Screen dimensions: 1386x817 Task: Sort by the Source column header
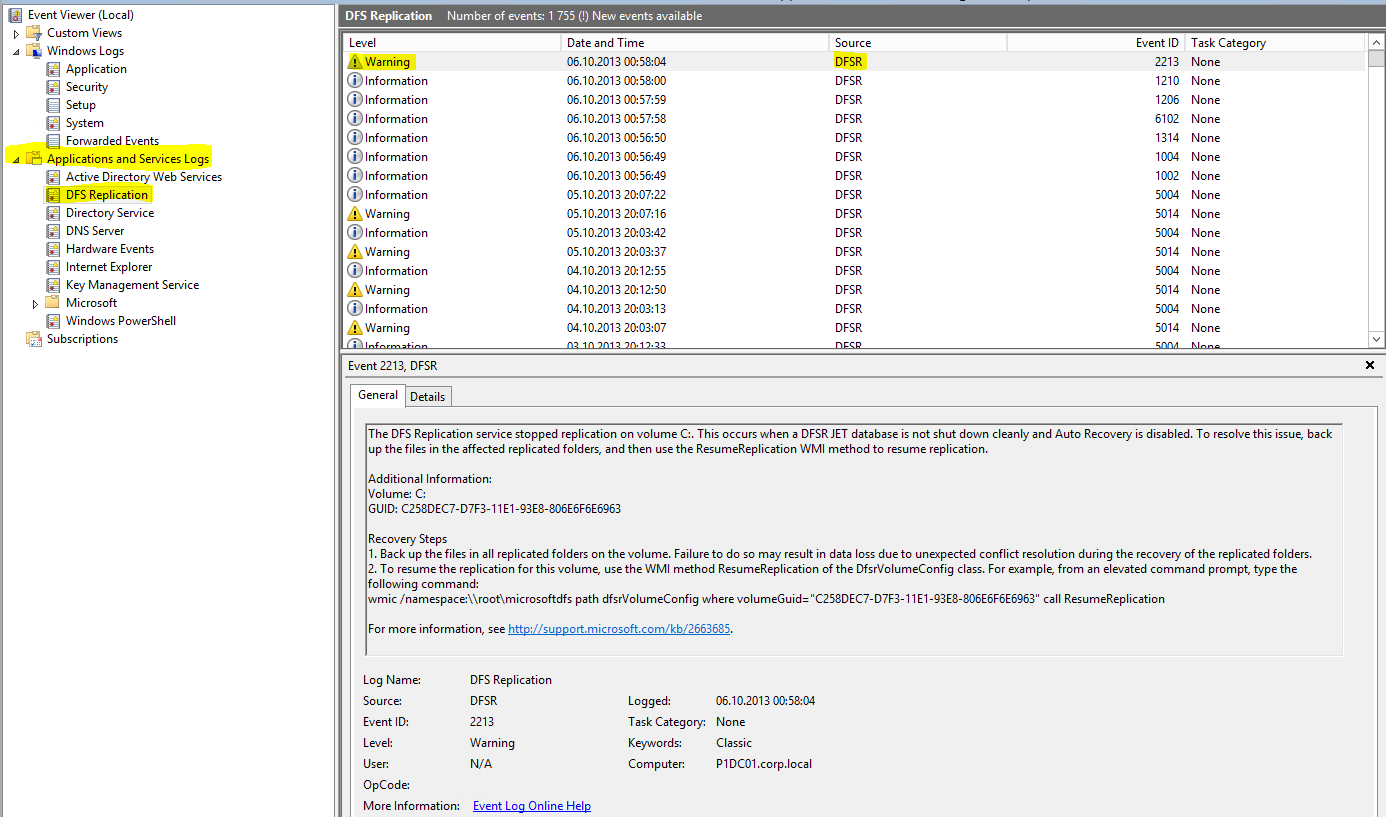[x=918, y=43]
